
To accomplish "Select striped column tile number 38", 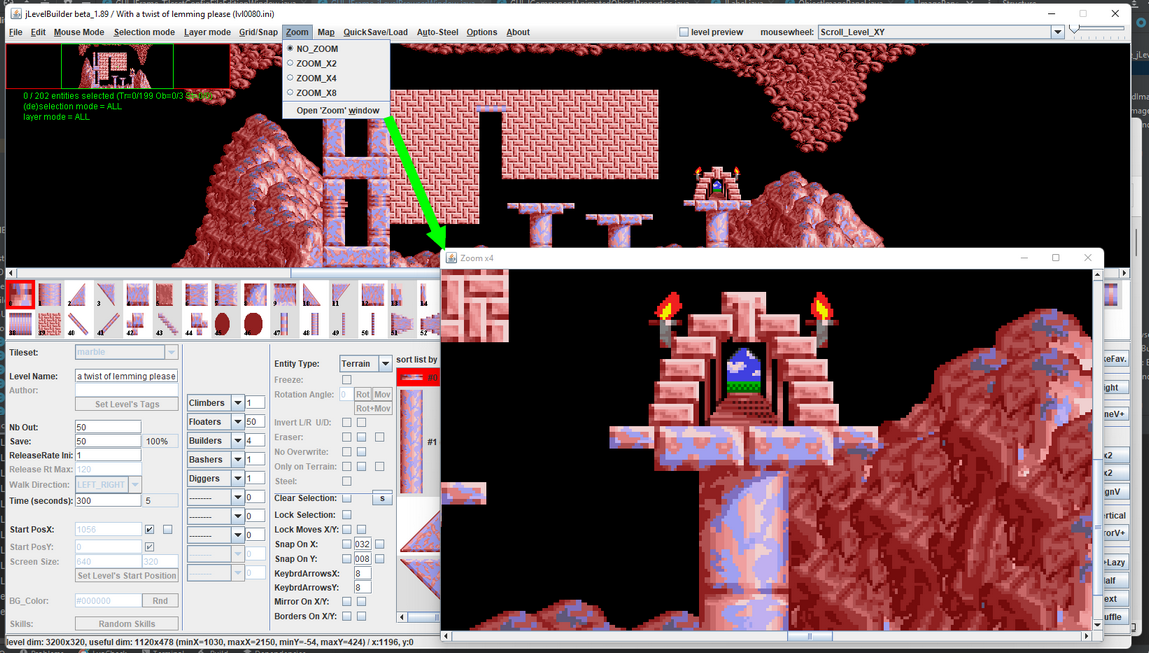I will pos(21,323).
